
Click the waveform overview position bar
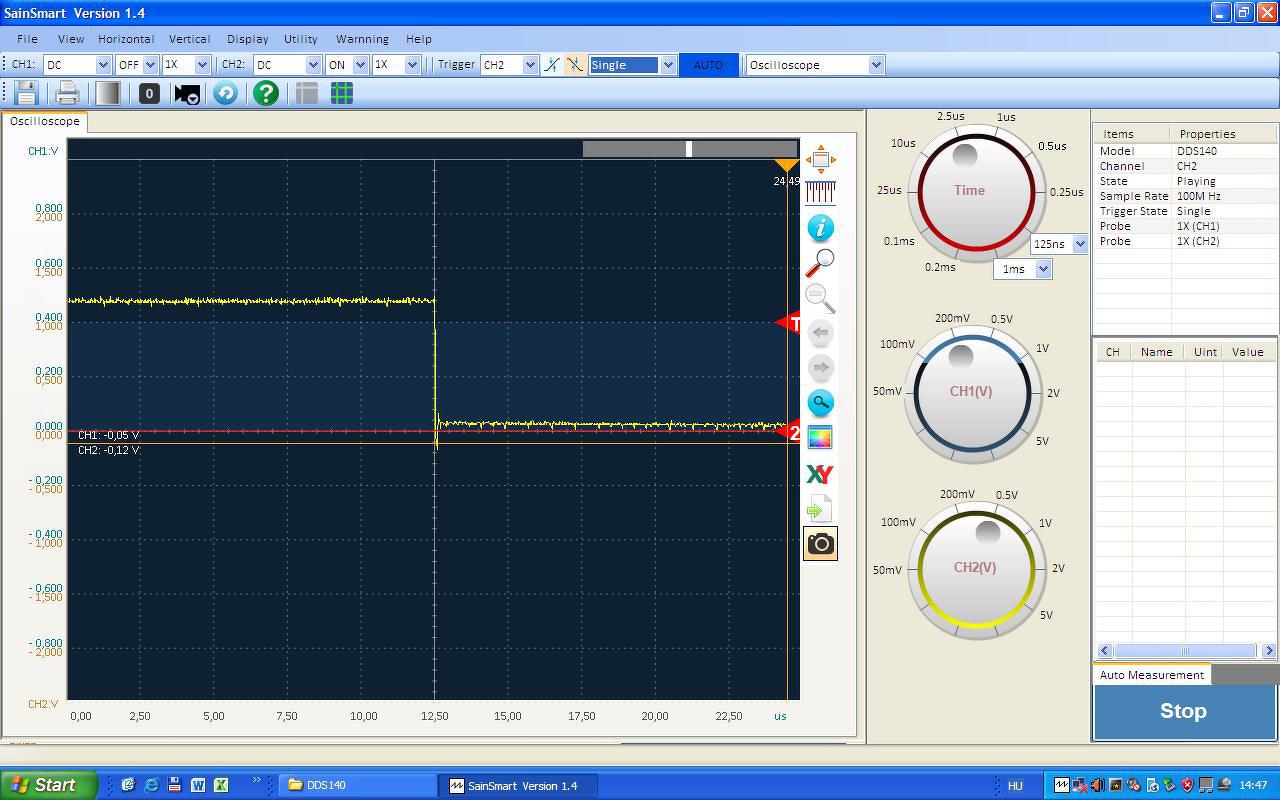(689, 149)
